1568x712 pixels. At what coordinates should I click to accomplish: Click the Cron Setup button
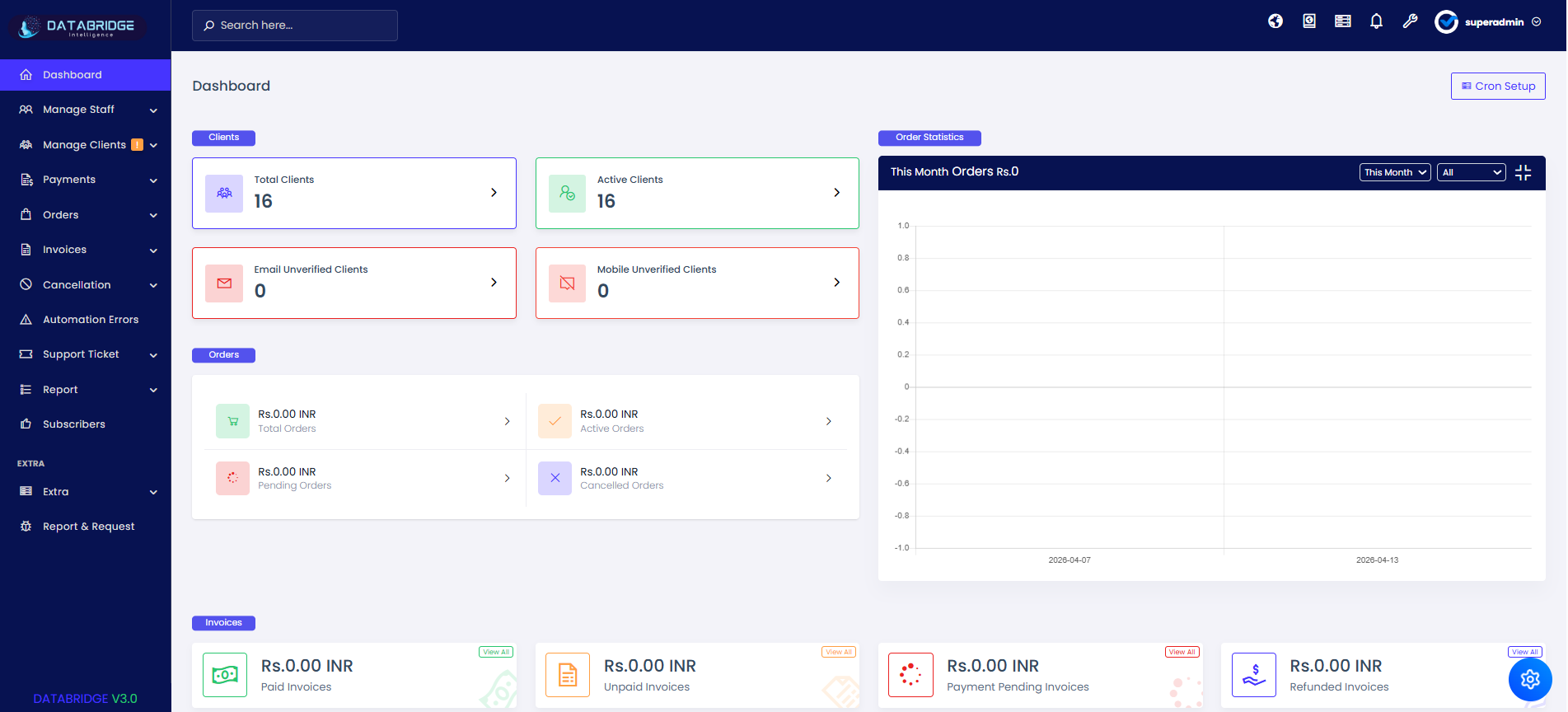click(x=1498, y=87)
